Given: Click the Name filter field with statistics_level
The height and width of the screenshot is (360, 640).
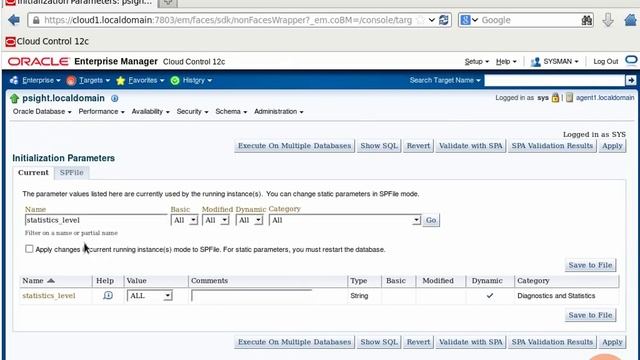Looking at the screenshot, I should point(96,220).
